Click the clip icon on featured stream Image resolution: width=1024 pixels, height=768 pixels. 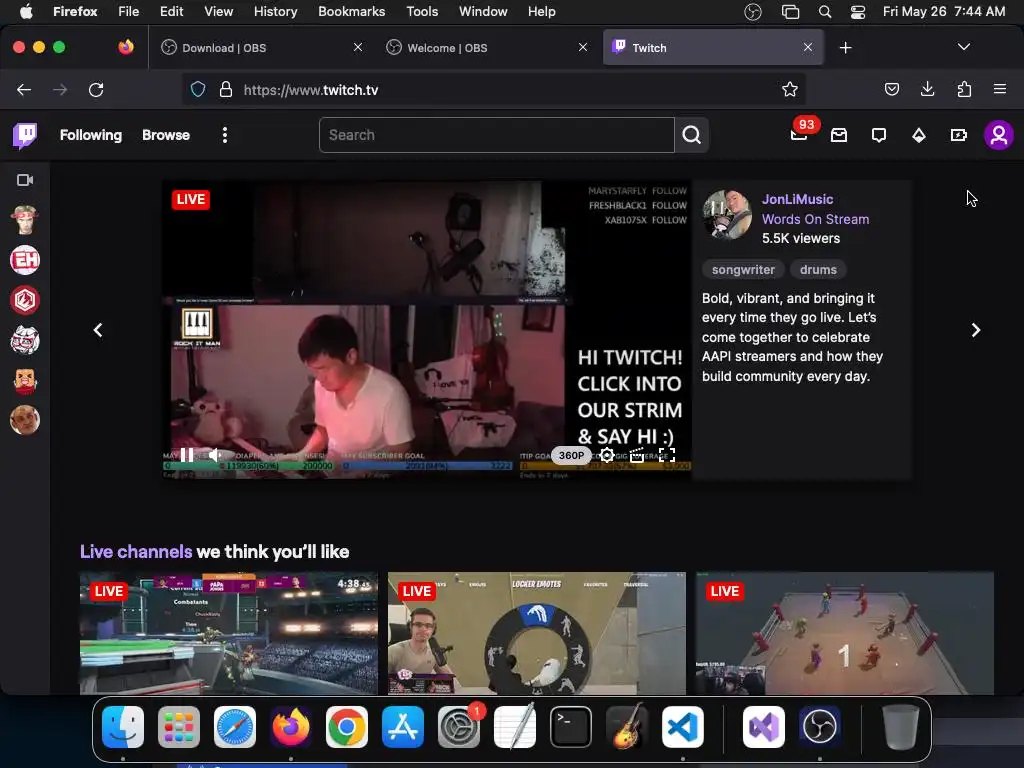tap(637, 455)
